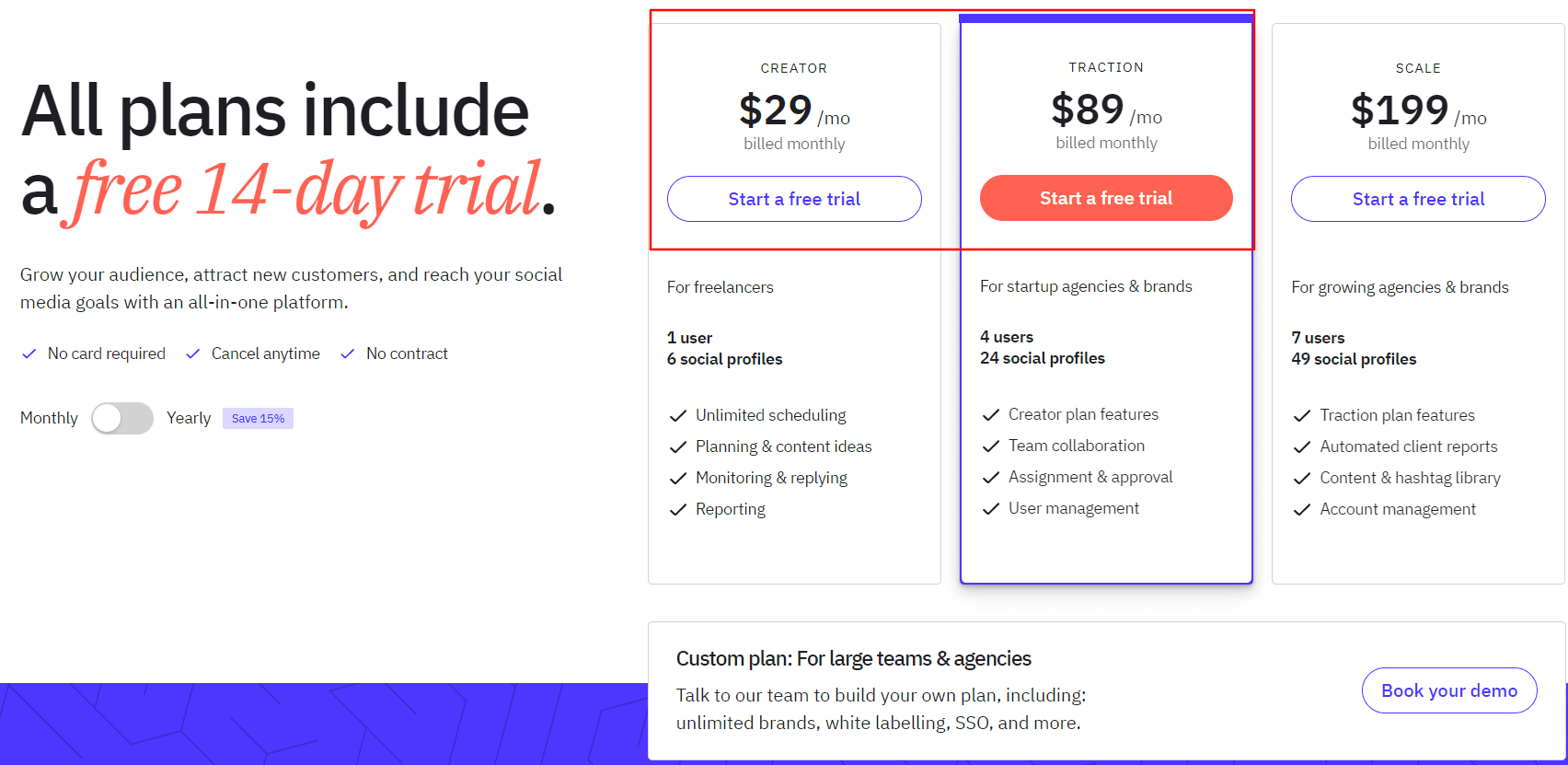Select the Yearly billing label
This screenshot has height=765, width=1568.
click(189, 418)
